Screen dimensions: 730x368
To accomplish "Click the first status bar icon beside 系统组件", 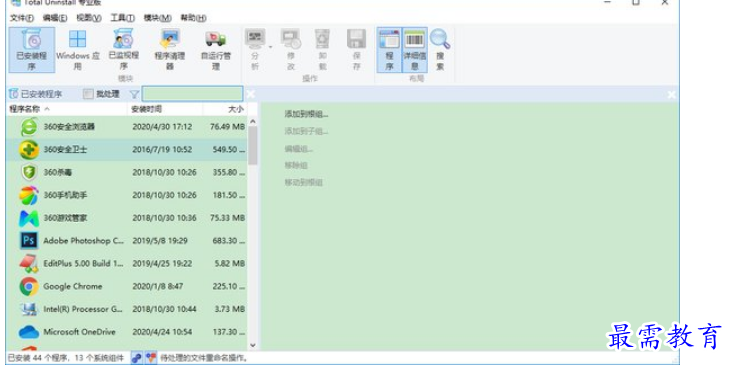I will point(136,358).
